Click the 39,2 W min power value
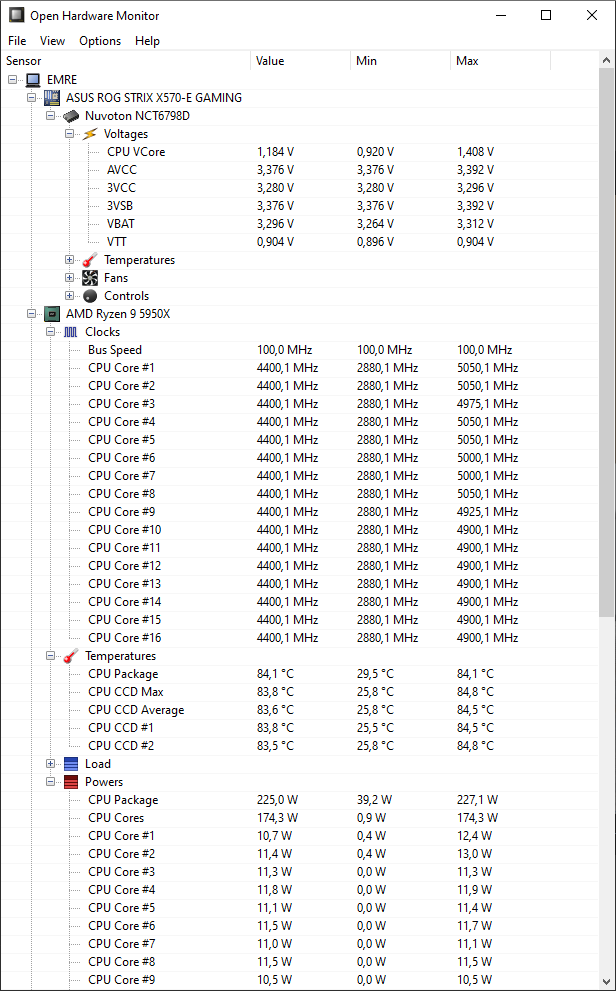The image size is (616, 991). coord(375,800)
